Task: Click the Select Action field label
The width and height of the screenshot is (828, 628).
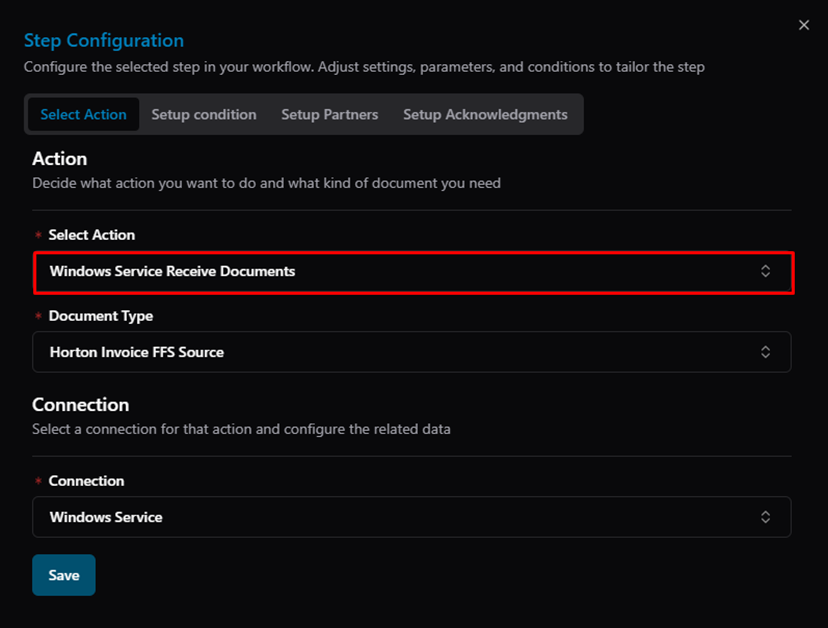Action: pyautogui.click(x=92, y=235)
